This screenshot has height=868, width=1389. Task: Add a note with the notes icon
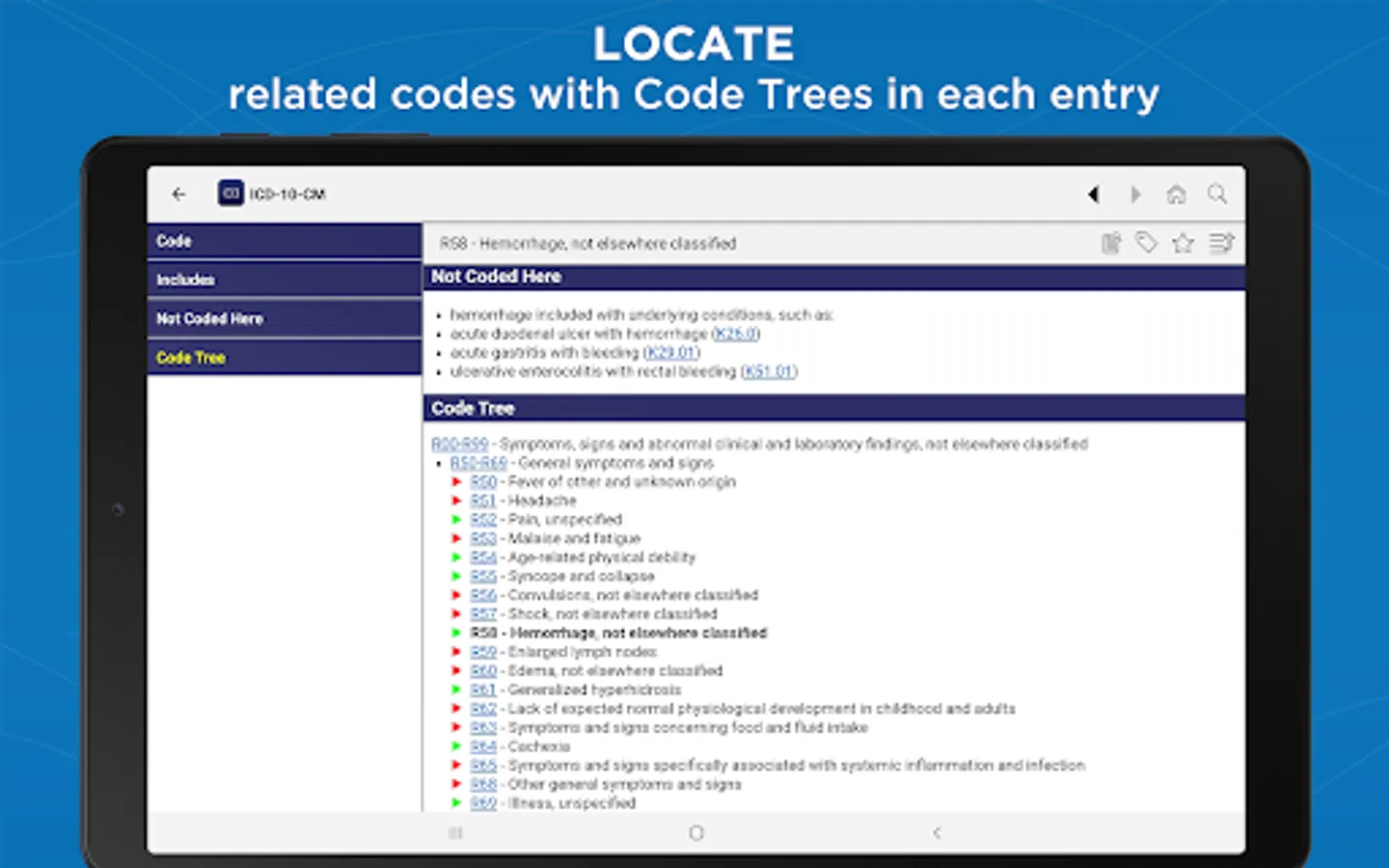click(x=1111, y=243)
